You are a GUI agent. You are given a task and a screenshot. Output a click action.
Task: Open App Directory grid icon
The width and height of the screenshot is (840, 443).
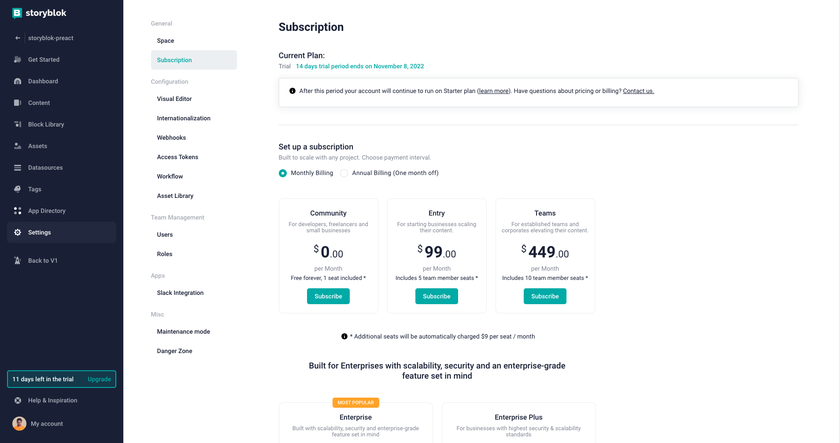click(18, 211)
